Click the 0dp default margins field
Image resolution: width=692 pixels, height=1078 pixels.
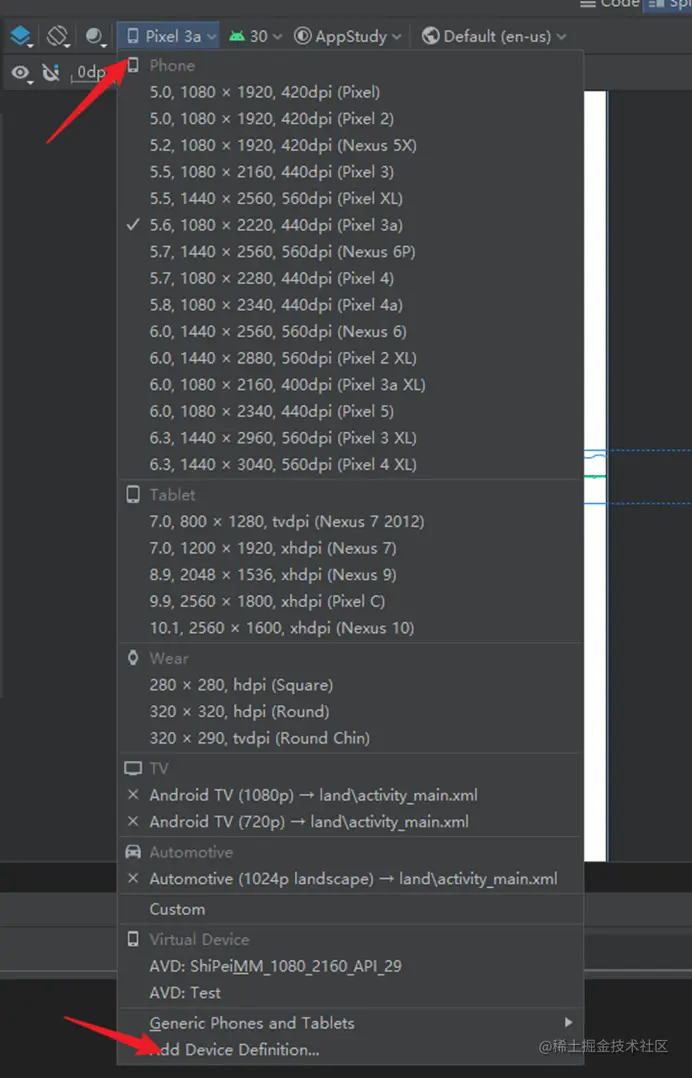(x=90, y=72)
